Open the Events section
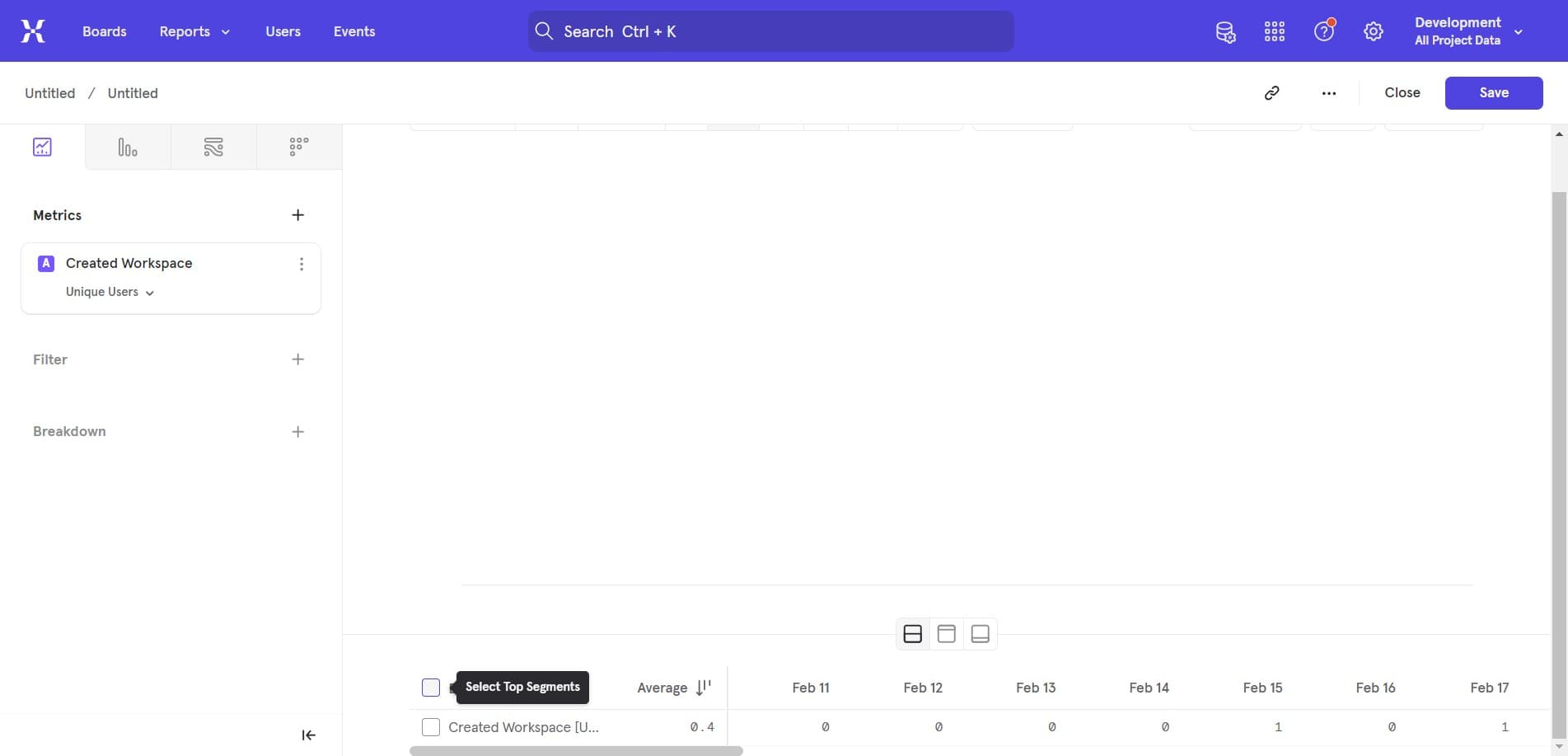 (x=353, y=31)
